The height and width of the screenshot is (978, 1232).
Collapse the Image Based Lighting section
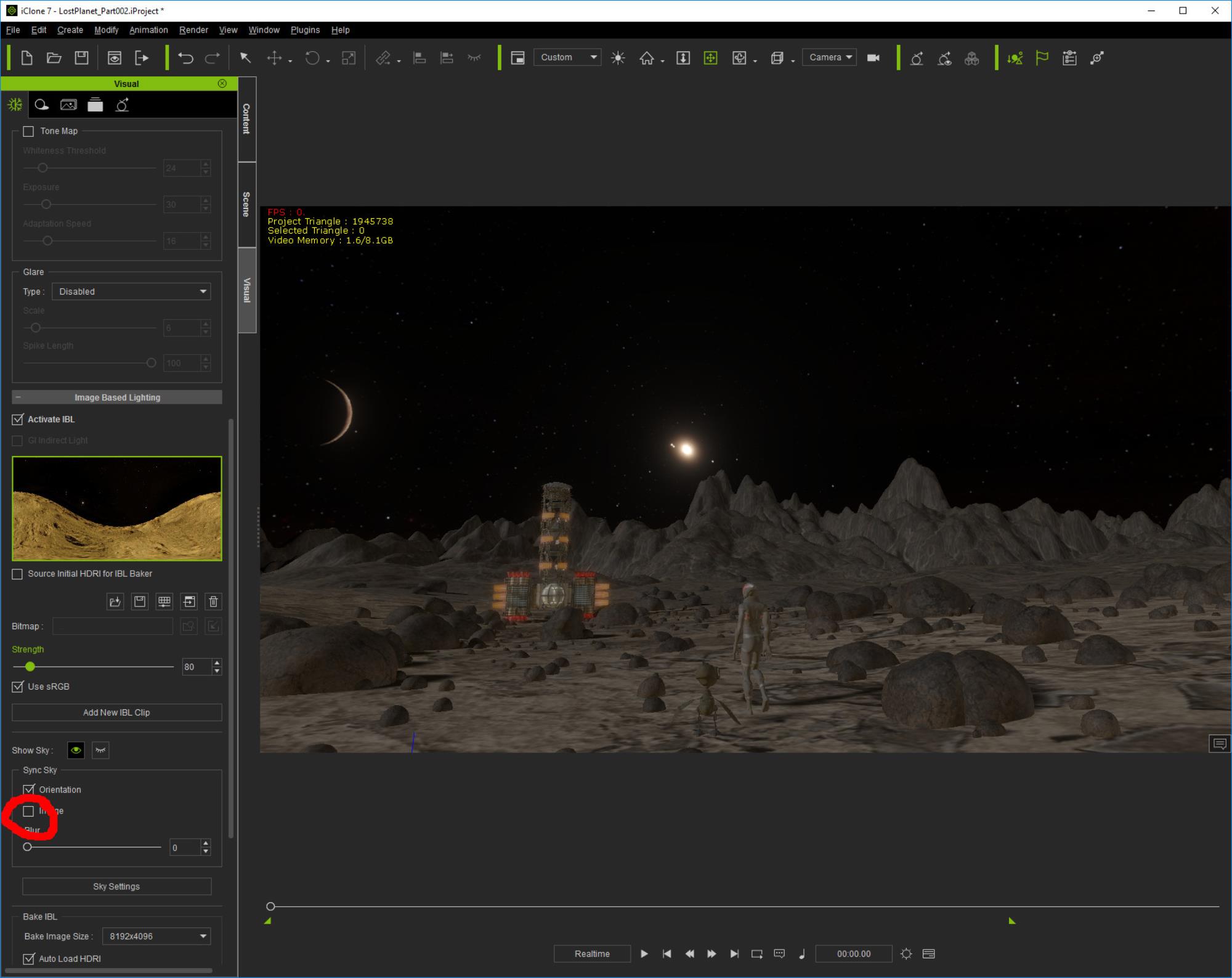pyautogui.click(x=117, y=397)
